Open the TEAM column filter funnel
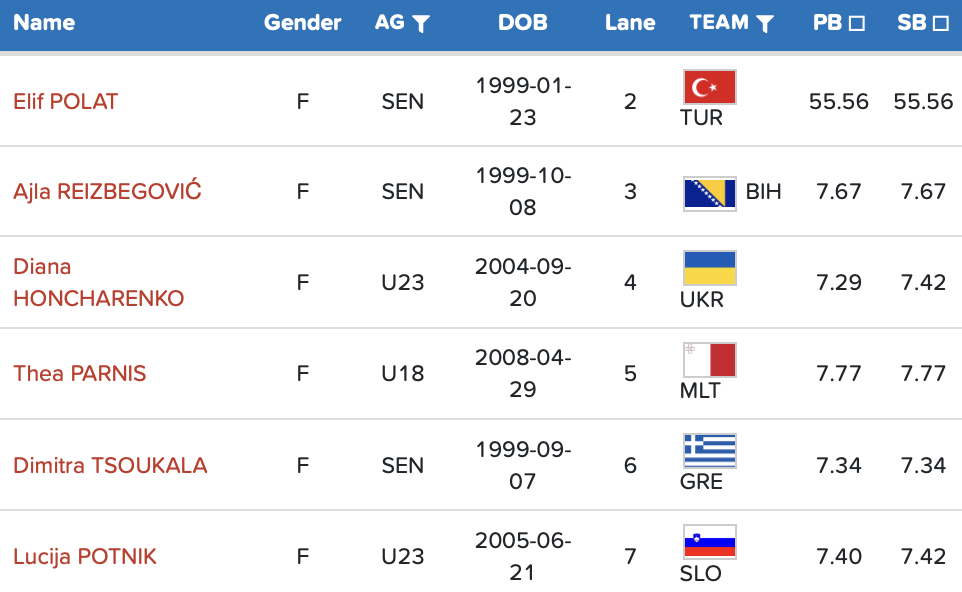Screen dimensions: 962x592 [x=764, y=24]
